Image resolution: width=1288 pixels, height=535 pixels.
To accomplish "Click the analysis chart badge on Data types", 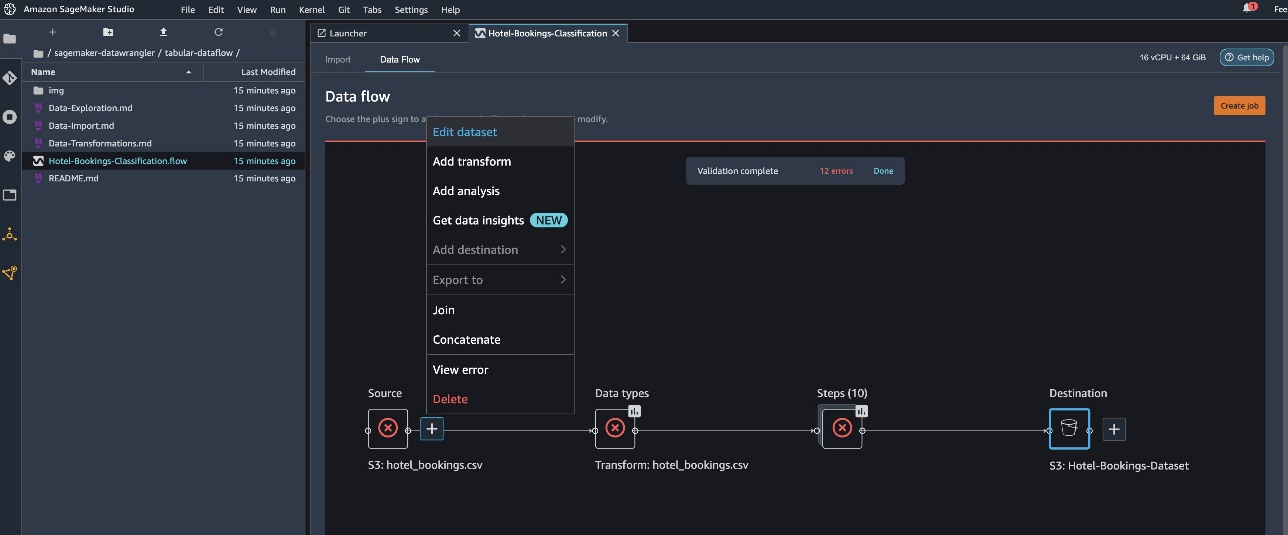I will pyautogui.click(x=635, y=411).
